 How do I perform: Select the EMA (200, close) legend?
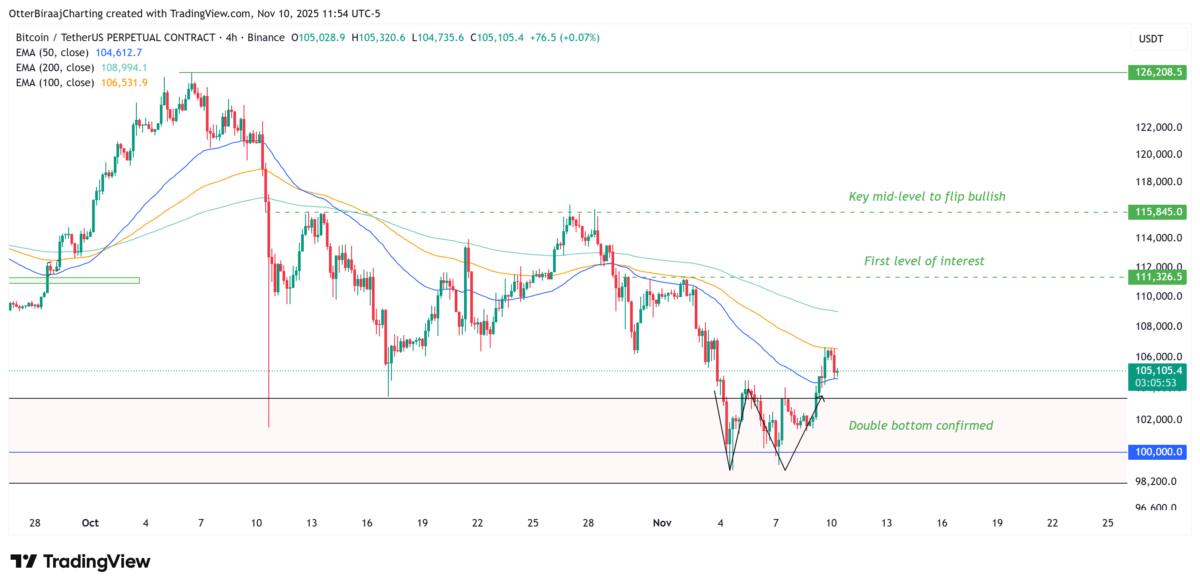coord(53,67)
